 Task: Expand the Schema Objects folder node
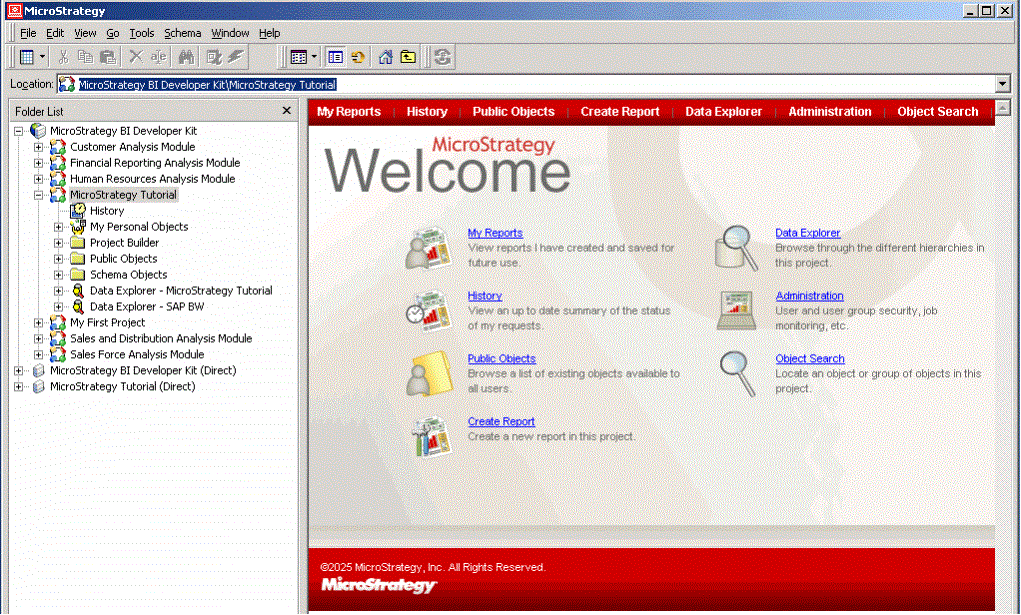click(59, 275)
